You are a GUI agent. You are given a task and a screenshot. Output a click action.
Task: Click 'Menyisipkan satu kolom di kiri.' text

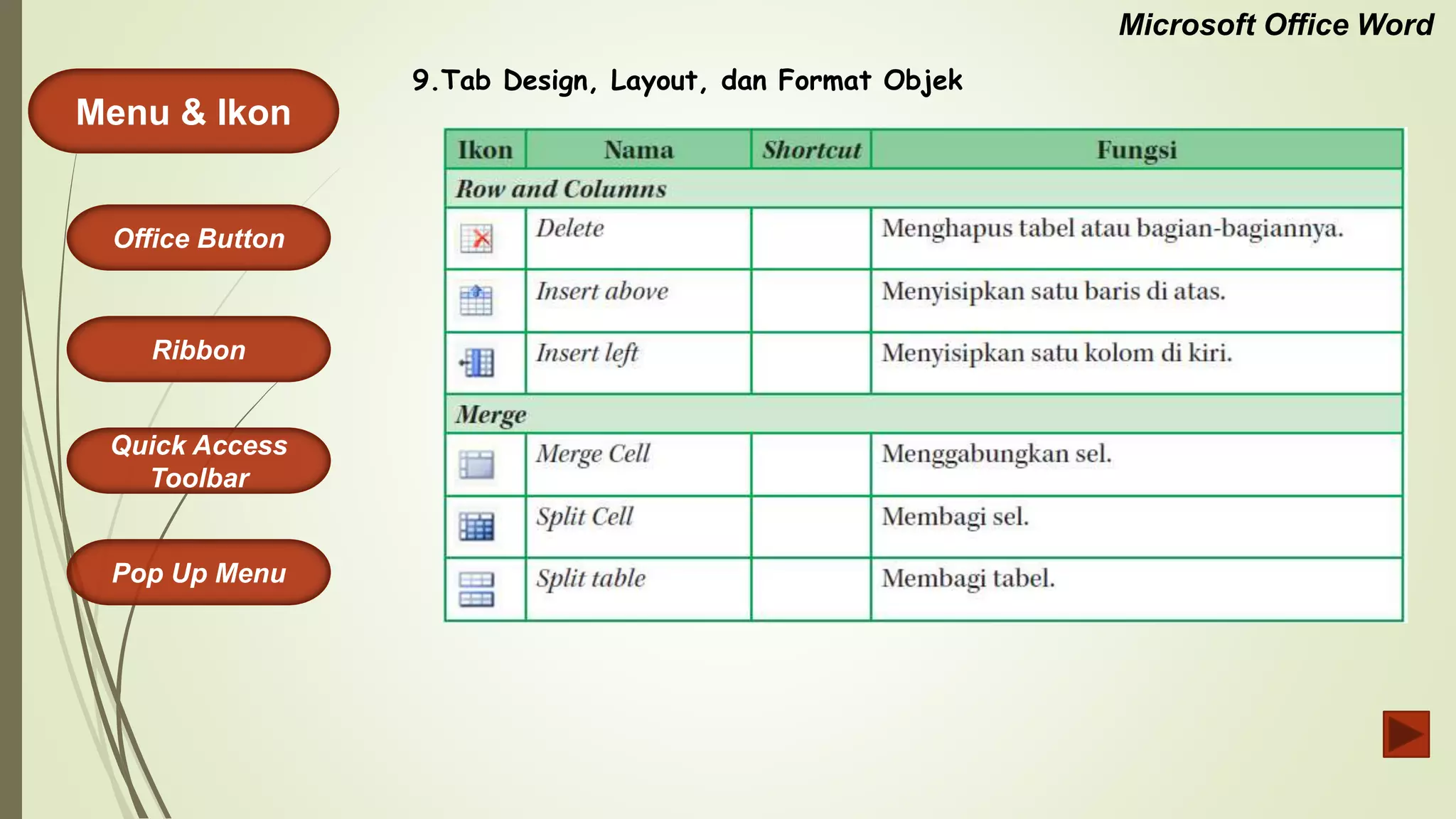1056,353
